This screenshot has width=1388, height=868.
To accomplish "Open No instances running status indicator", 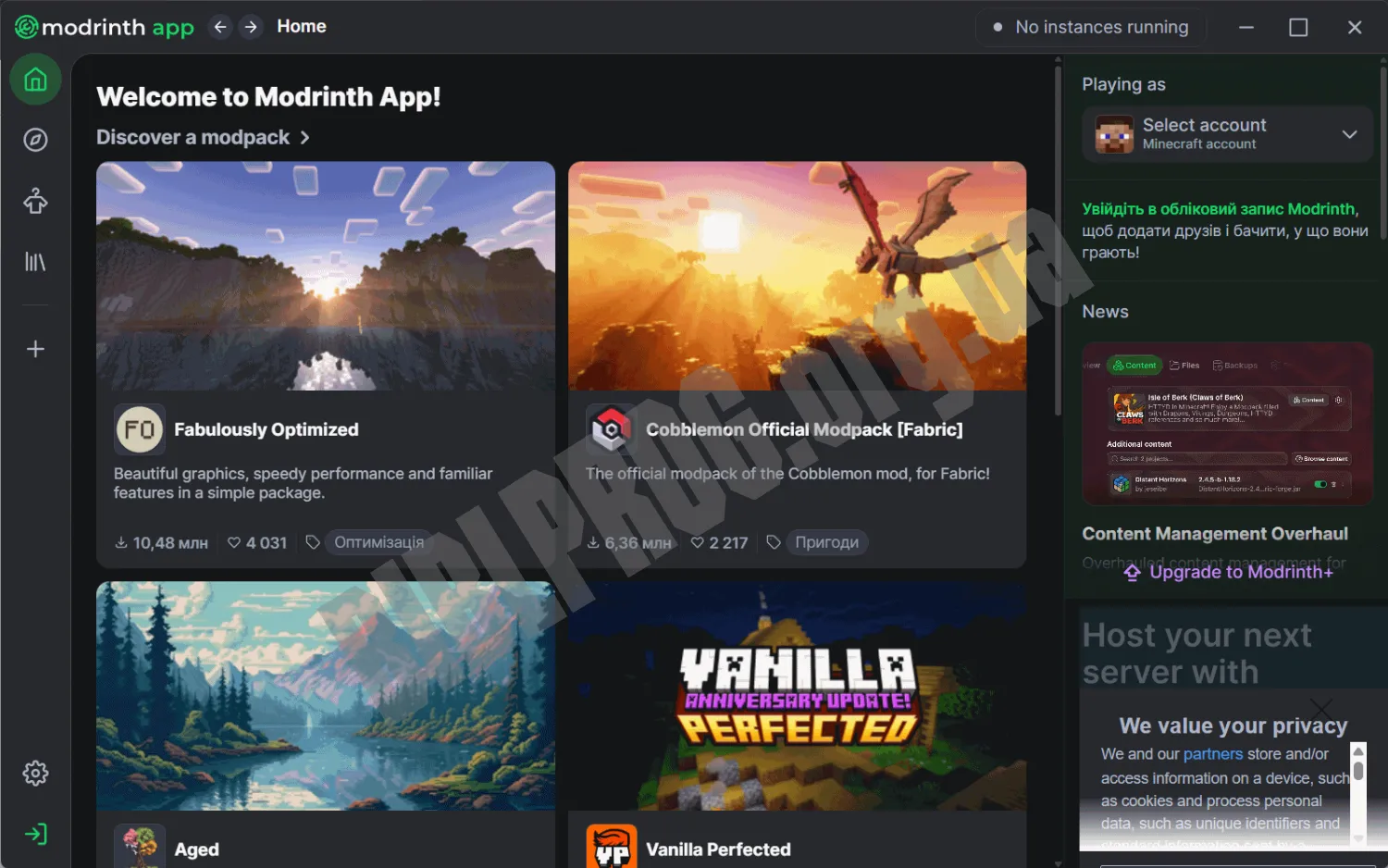I will click(1090, 27).
